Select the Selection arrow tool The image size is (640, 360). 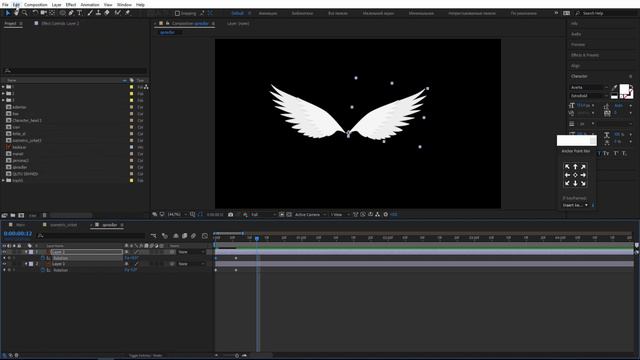click(7, 13)
